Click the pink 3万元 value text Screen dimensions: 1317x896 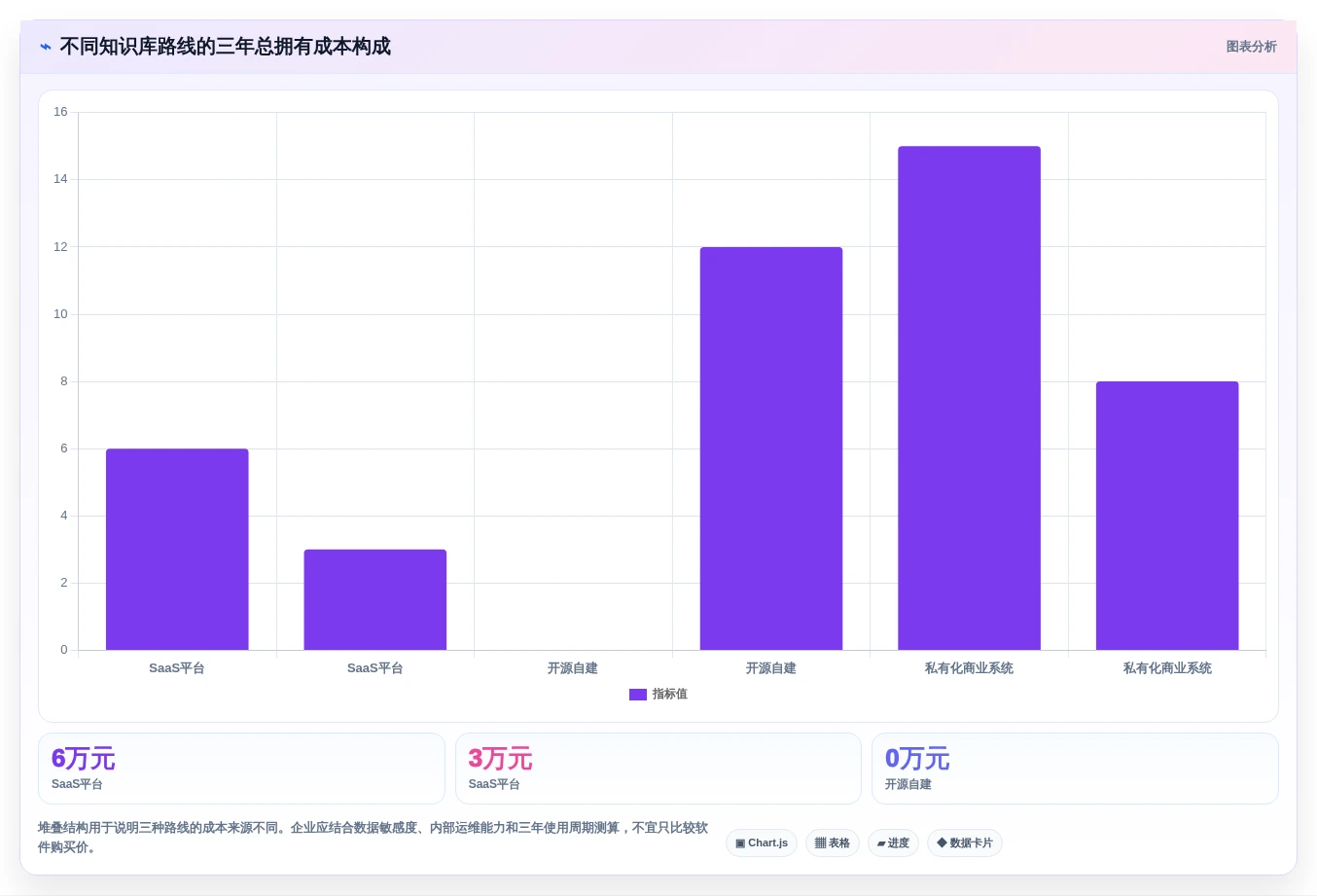click(500, 759)
